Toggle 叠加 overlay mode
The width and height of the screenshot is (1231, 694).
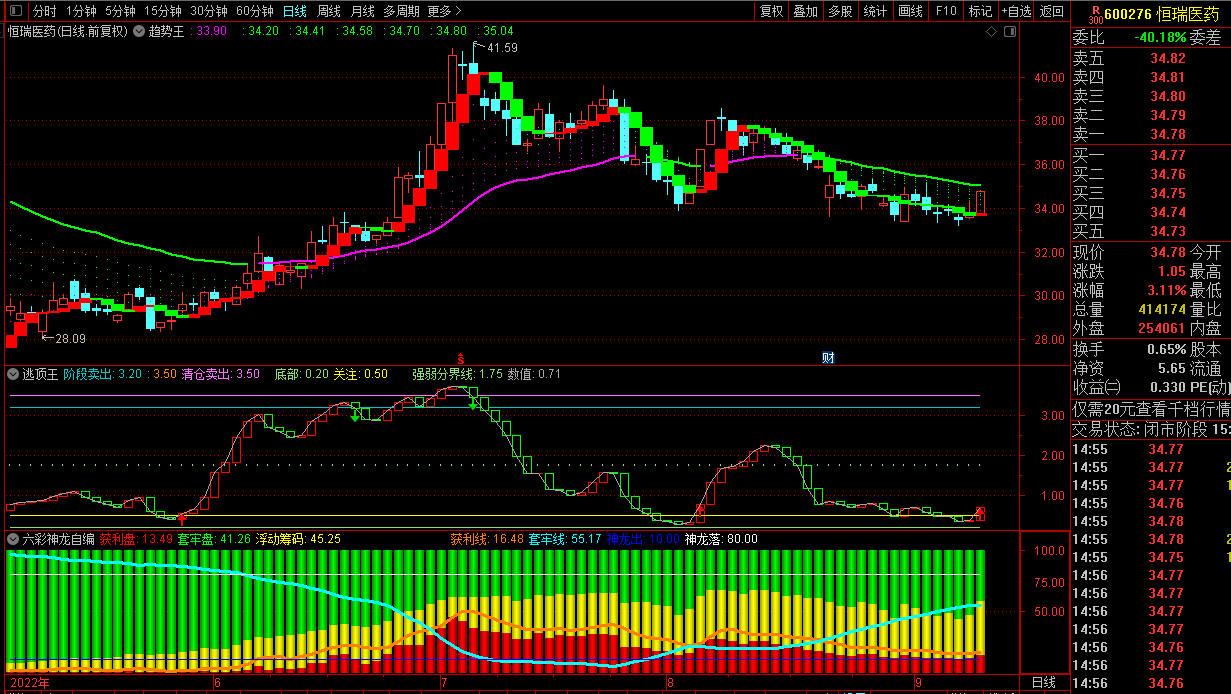click(x=805, y=12)
